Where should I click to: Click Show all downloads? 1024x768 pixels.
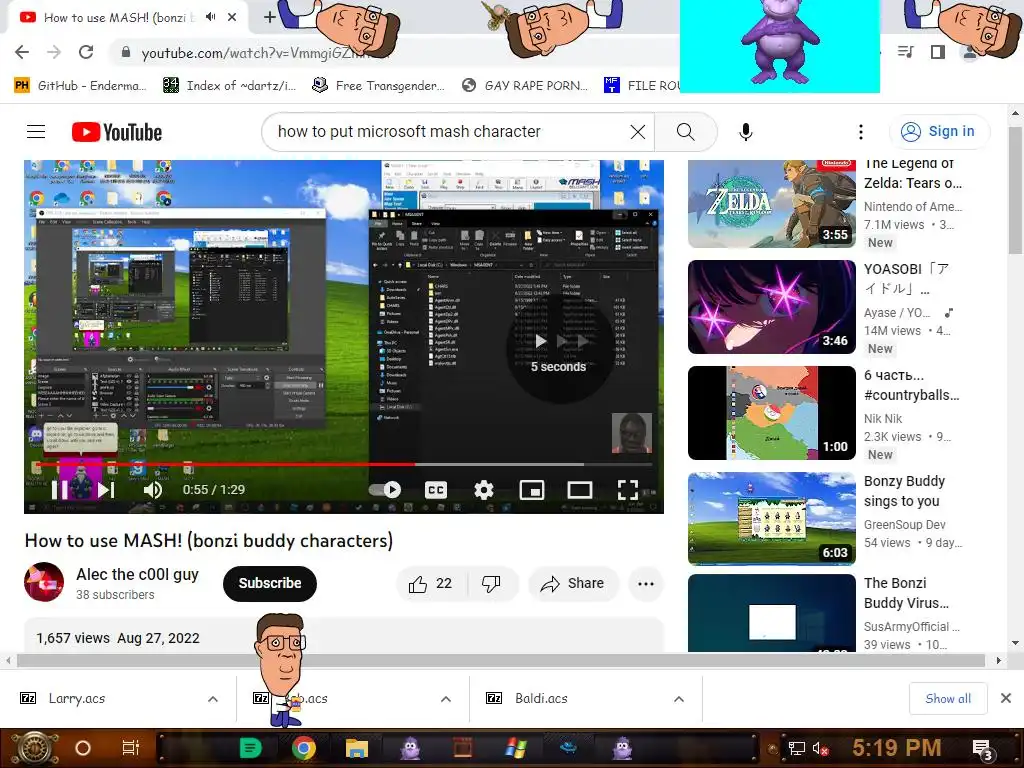[x=948, y=699]
